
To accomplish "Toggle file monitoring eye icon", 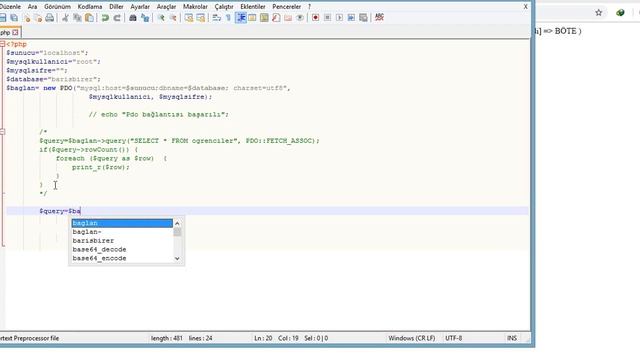I will point(300,18).
